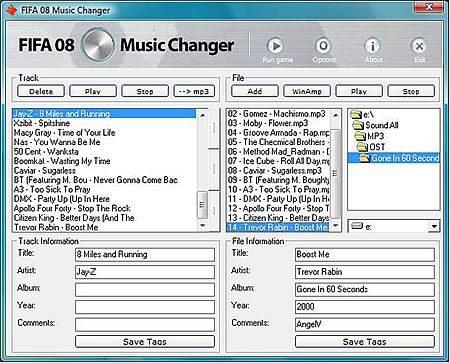Click the track list scrollbar thumb
This screenshot has height=363, width=450.
pos(202,205)
